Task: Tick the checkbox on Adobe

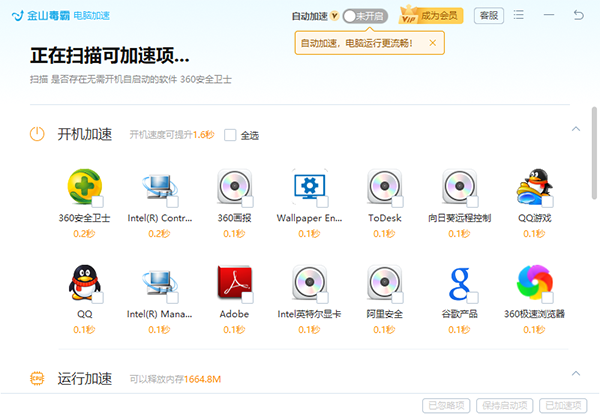Action: 248,298
